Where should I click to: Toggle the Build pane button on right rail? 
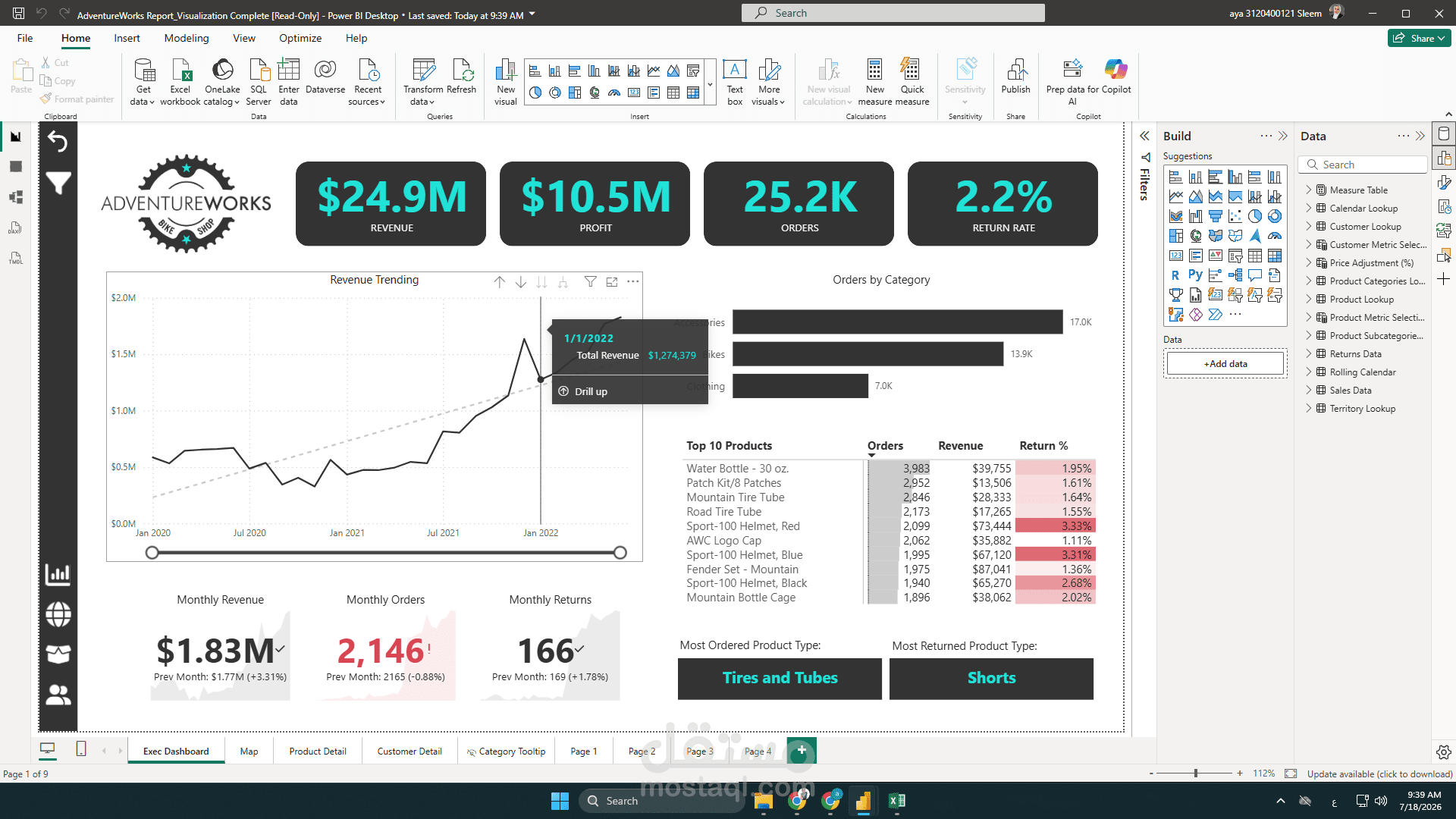pos(1444,158)
